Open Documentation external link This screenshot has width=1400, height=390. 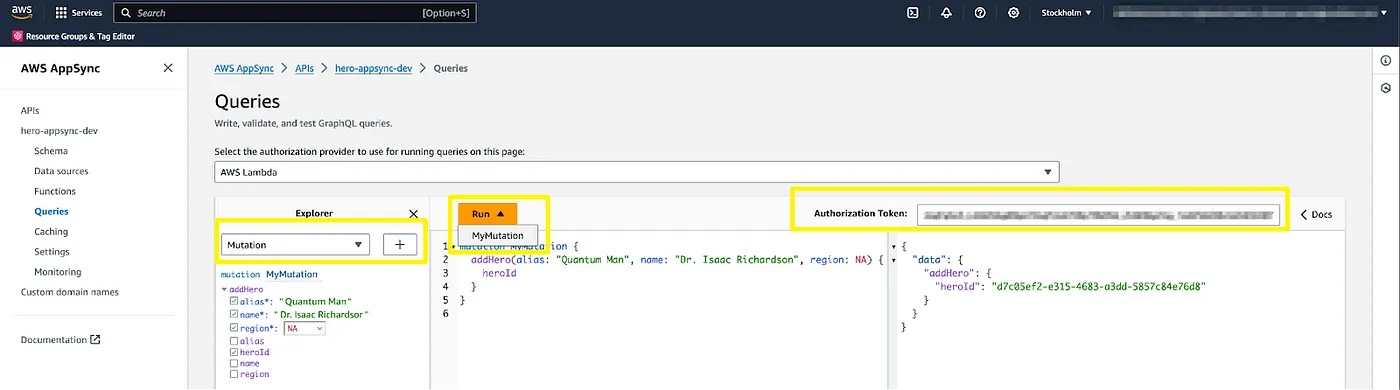point(60,340)
